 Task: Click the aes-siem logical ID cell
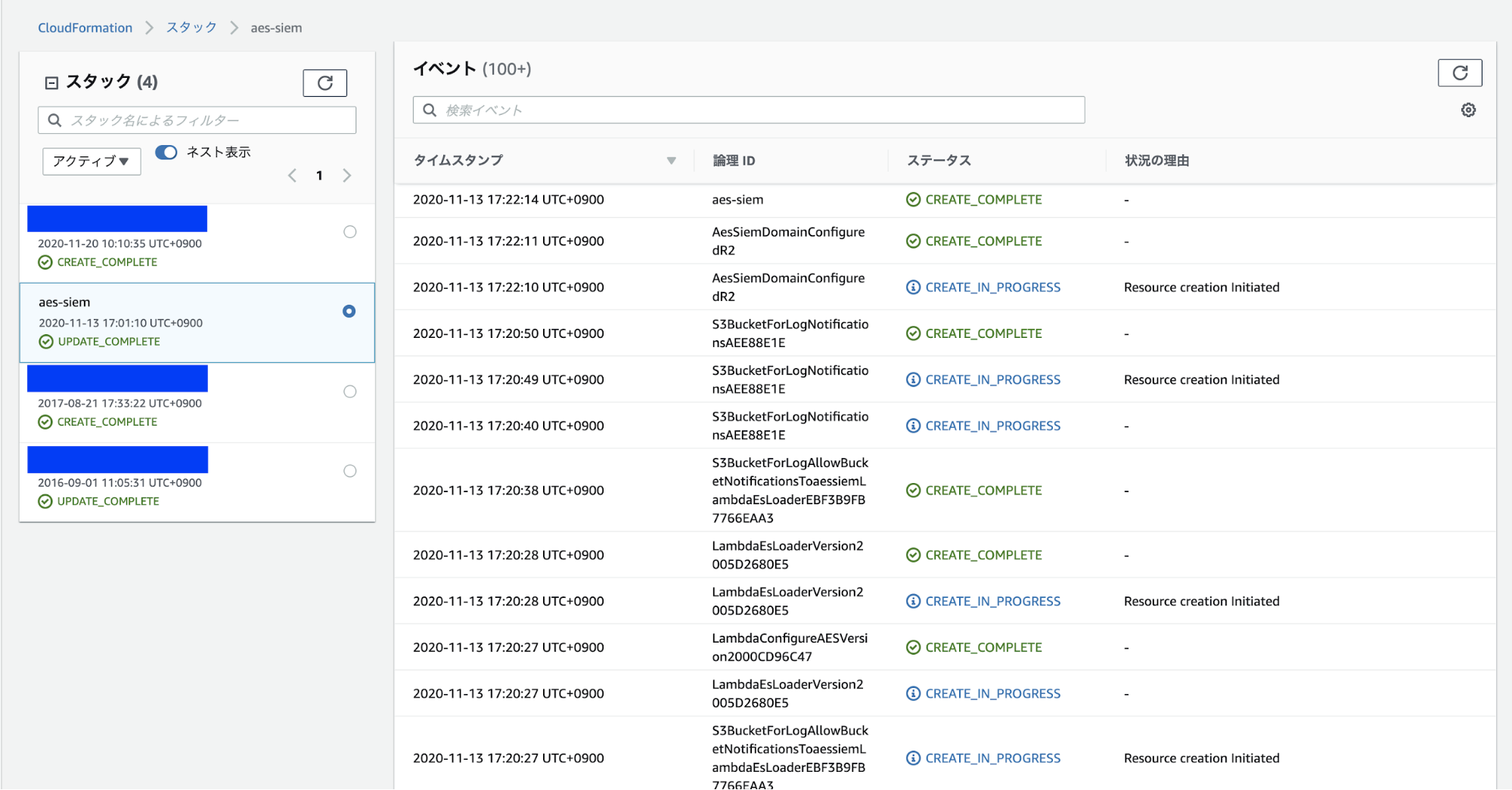737,200
